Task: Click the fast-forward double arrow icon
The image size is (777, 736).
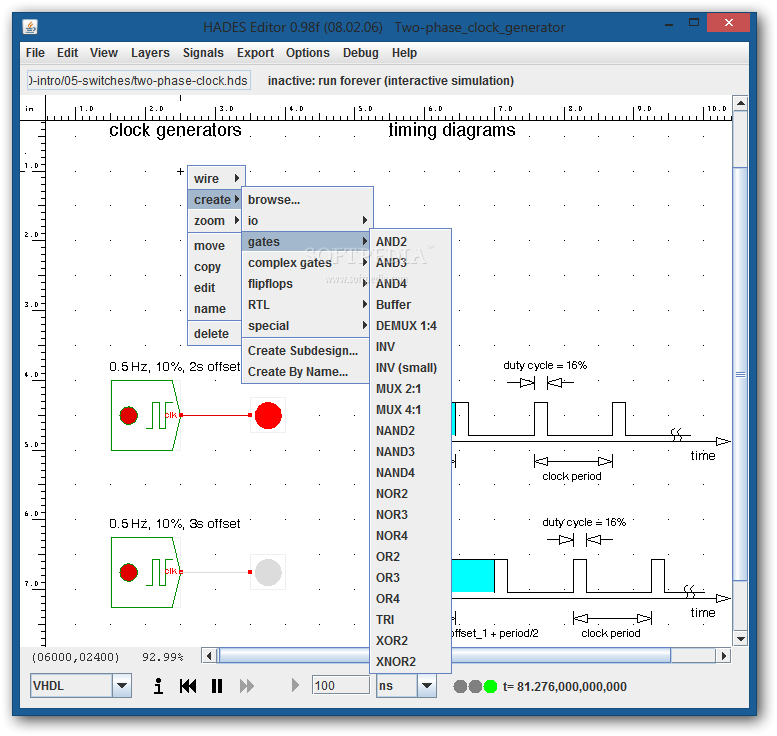Action: pyautogui.click(x=246, y=686)
